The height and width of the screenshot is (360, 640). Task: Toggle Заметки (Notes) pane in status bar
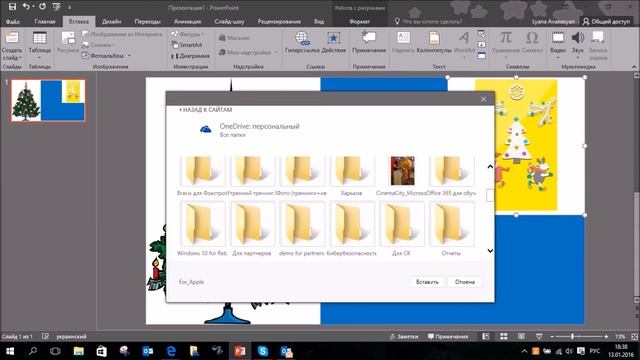404,336
